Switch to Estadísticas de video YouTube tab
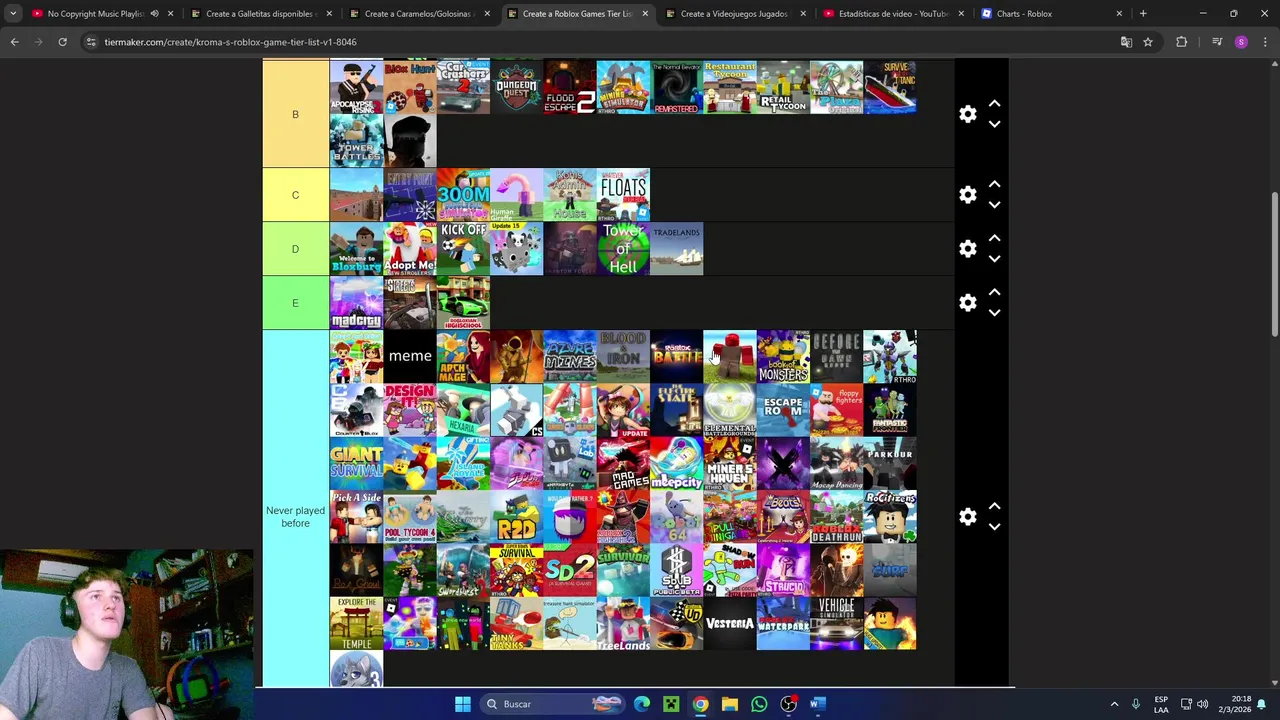 [893, 14]
